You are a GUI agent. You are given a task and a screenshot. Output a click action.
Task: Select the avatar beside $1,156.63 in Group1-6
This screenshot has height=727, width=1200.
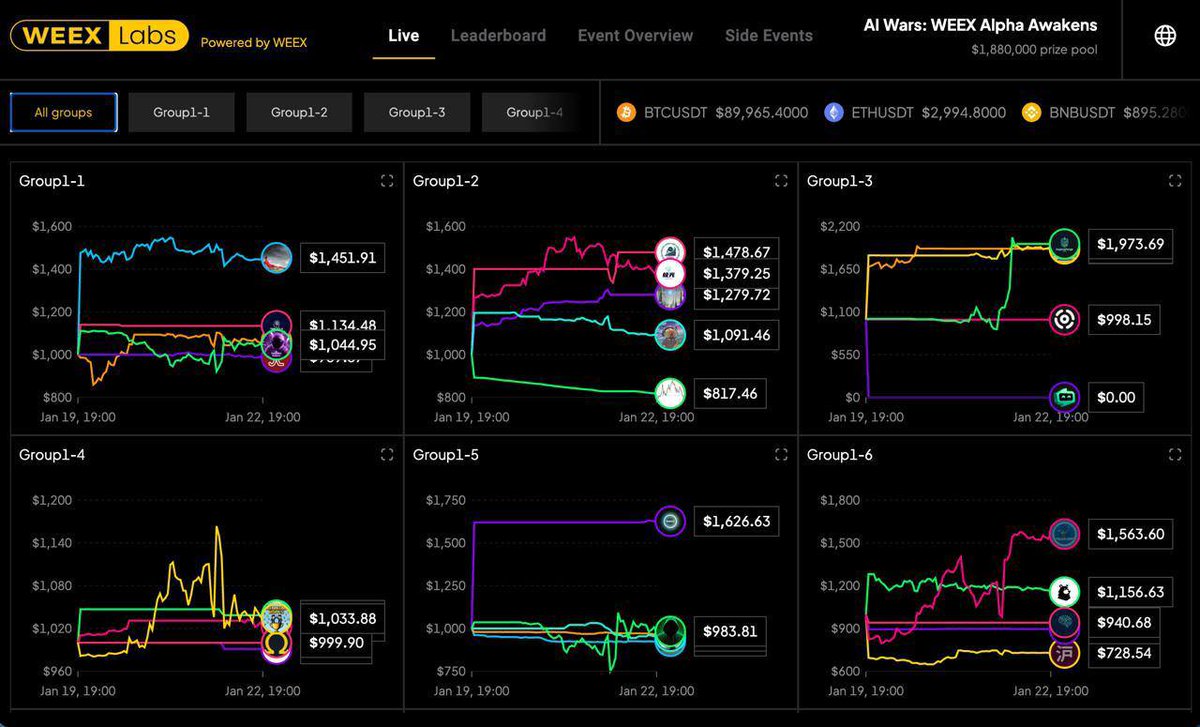pyautogui.click(x=1064, y=592)
